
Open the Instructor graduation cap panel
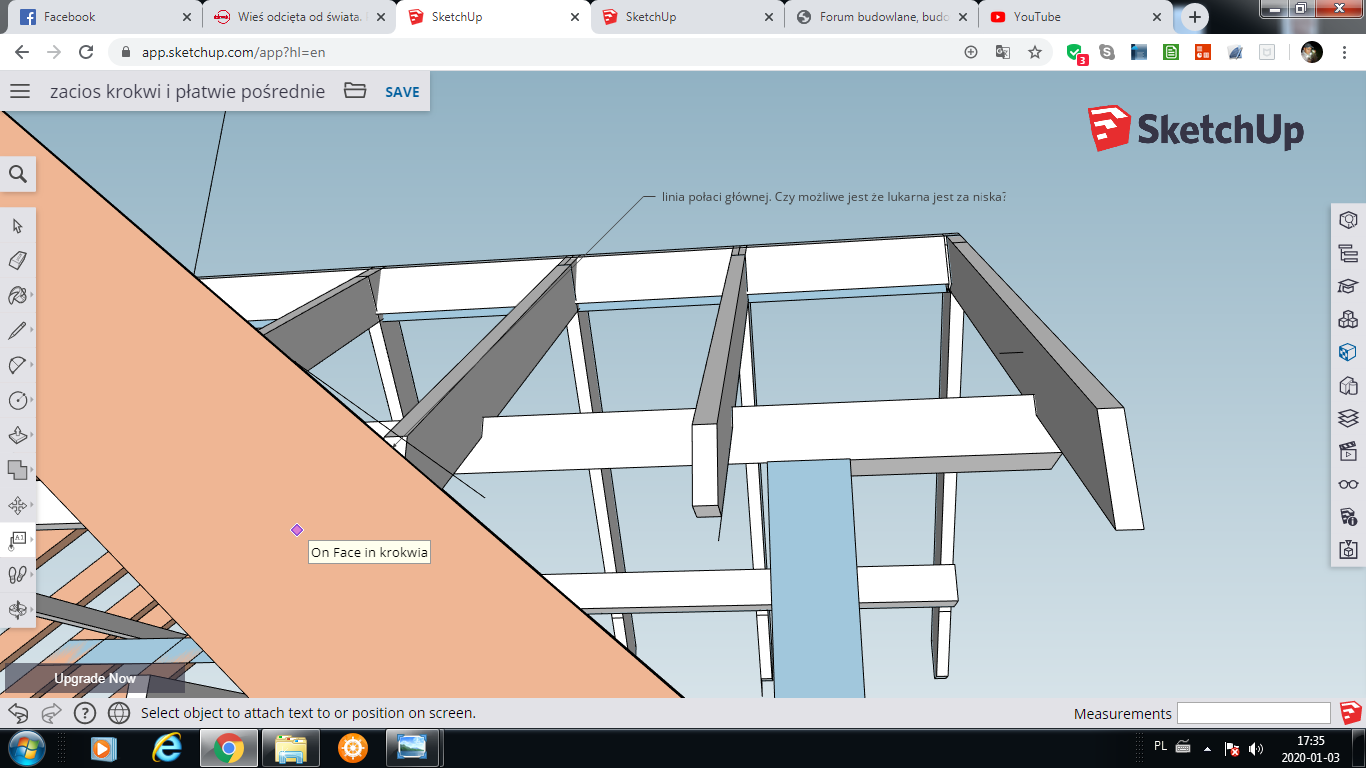[1348, 286]
